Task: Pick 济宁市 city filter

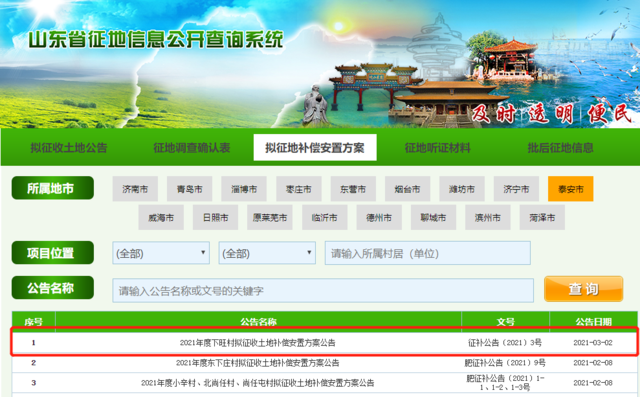Action: (x=516, y=189)
